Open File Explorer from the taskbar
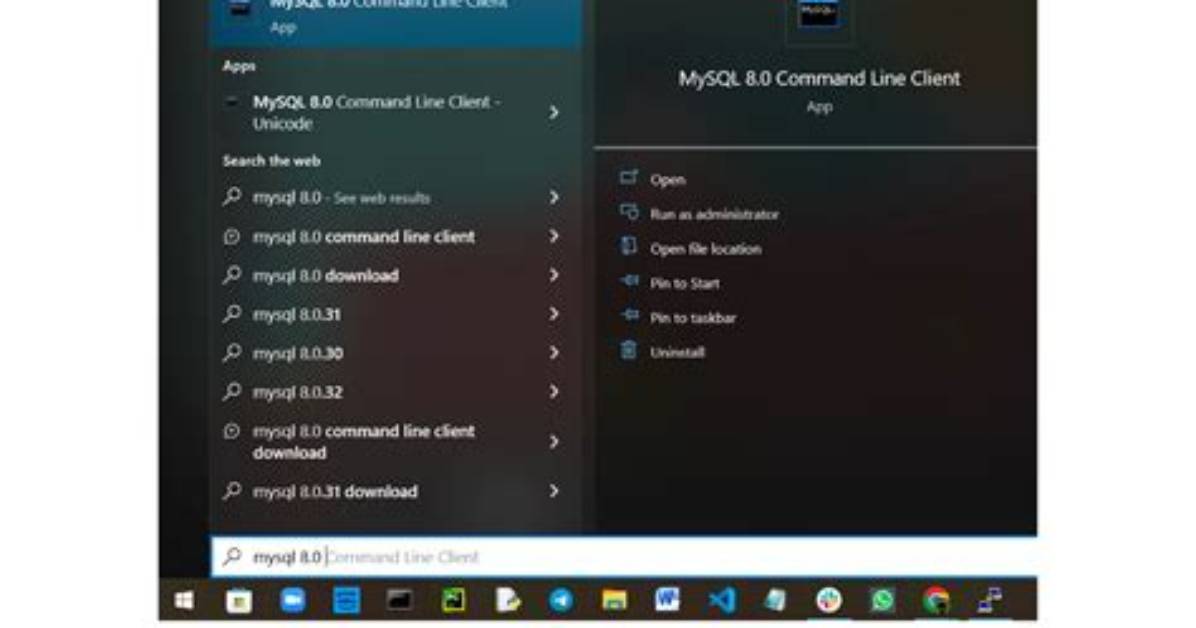1196x628 pixels. 614,601
